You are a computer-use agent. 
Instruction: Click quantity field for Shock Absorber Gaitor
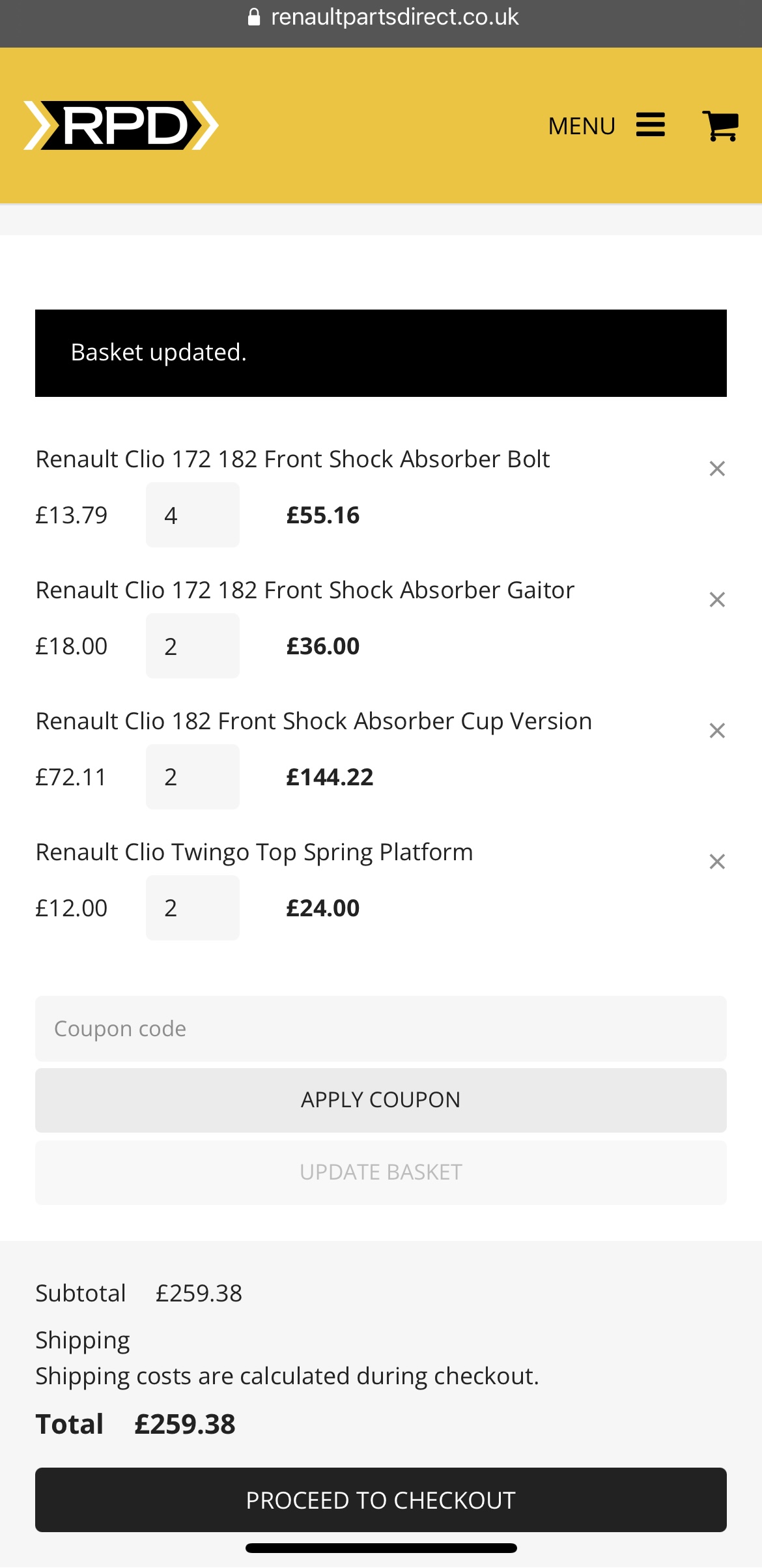[x=192, y=646]
